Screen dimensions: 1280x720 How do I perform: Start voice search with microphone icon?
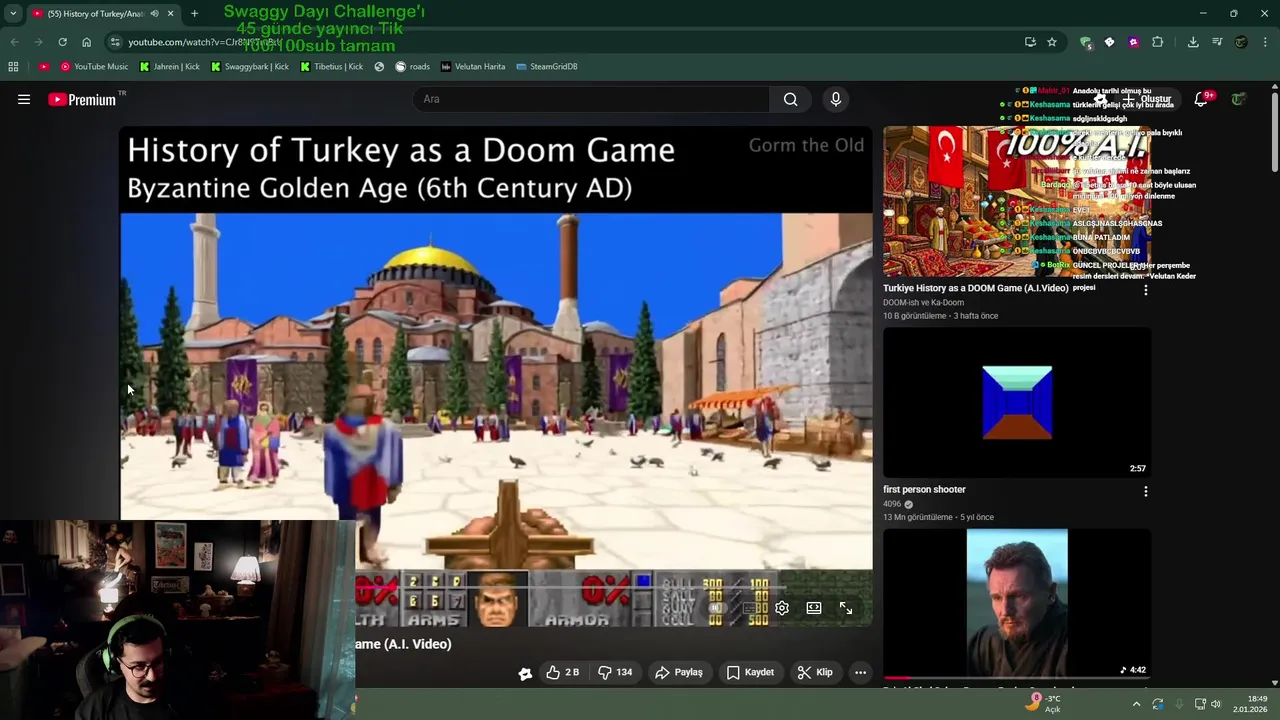(x=836, y=99)
